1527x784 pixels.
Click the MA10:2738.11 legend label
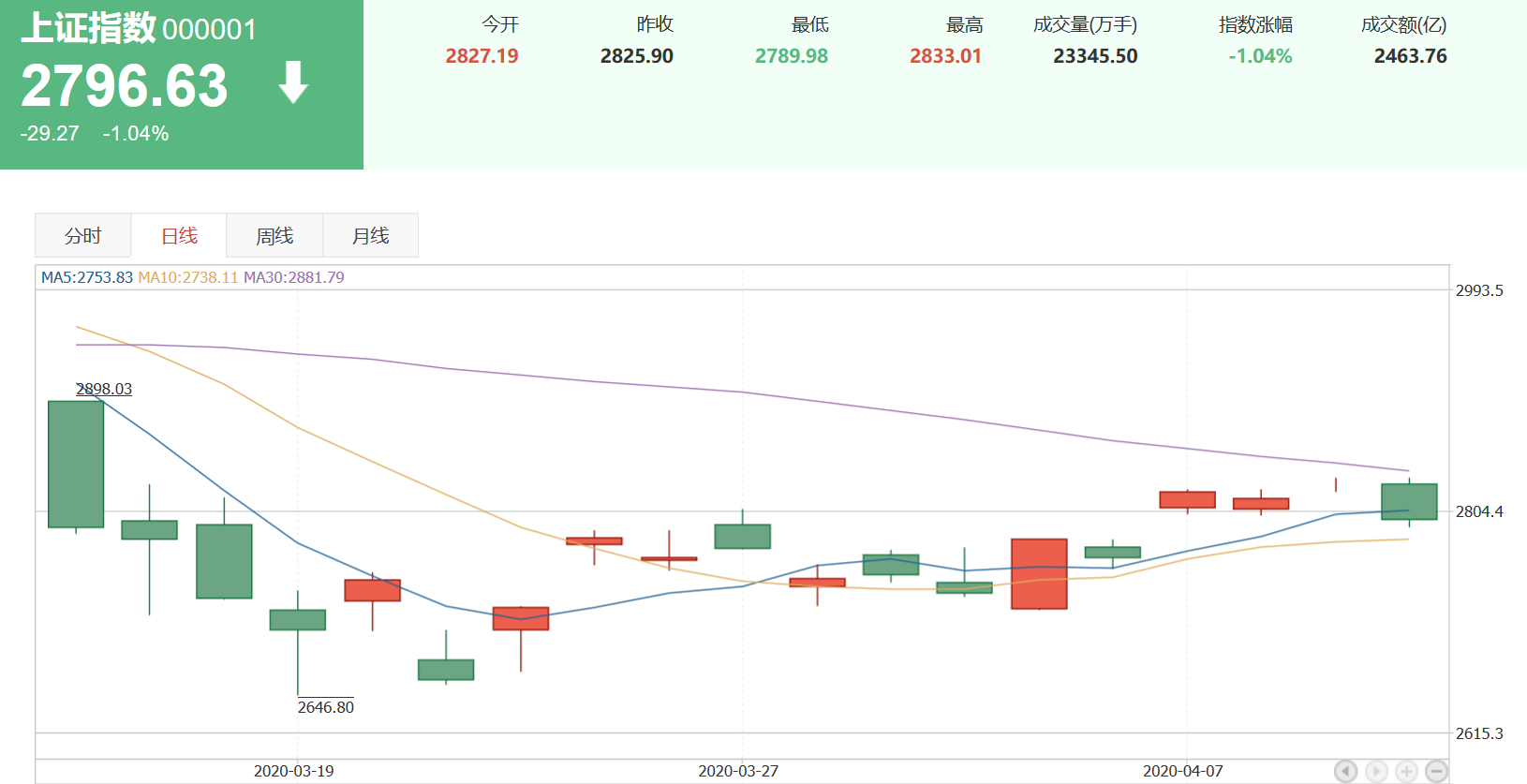click(x=187, y=277)
